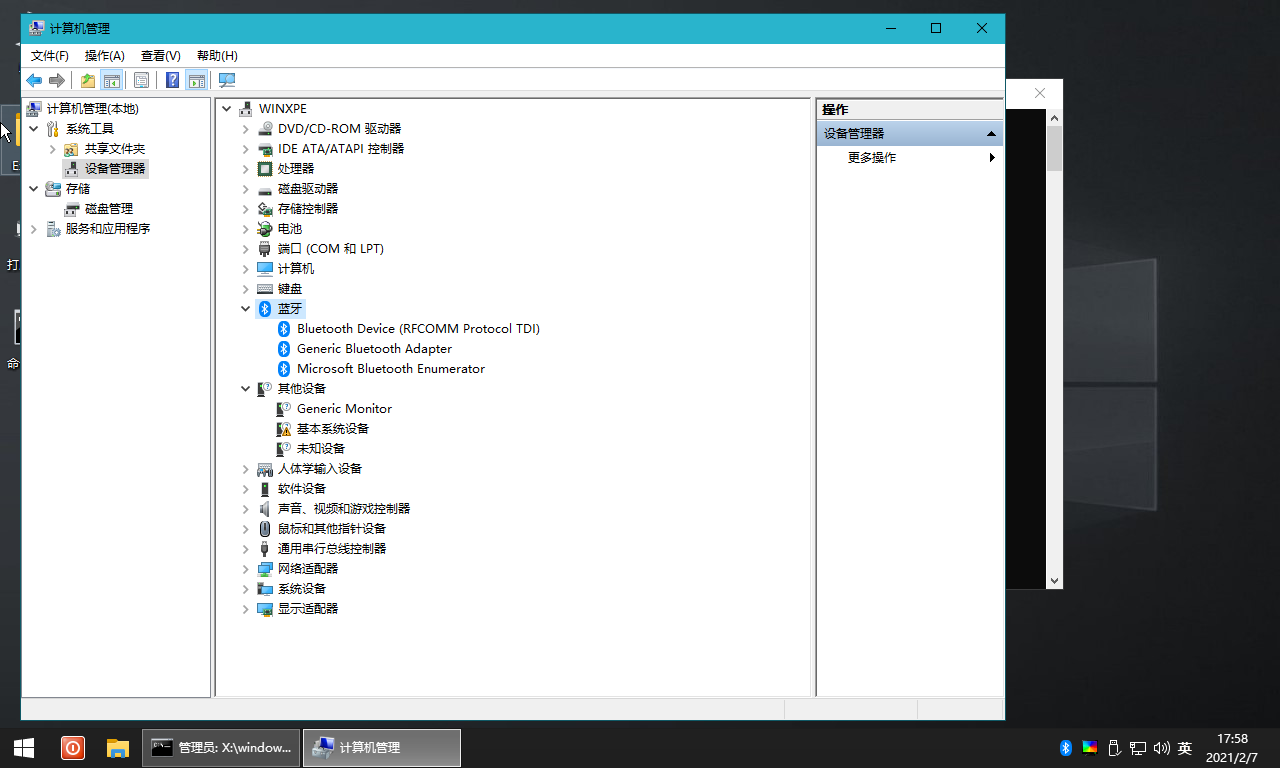Viewport: 1280px width, 768px height.
Task: Click the 系统设备 icon
Action: click(264, 588)
